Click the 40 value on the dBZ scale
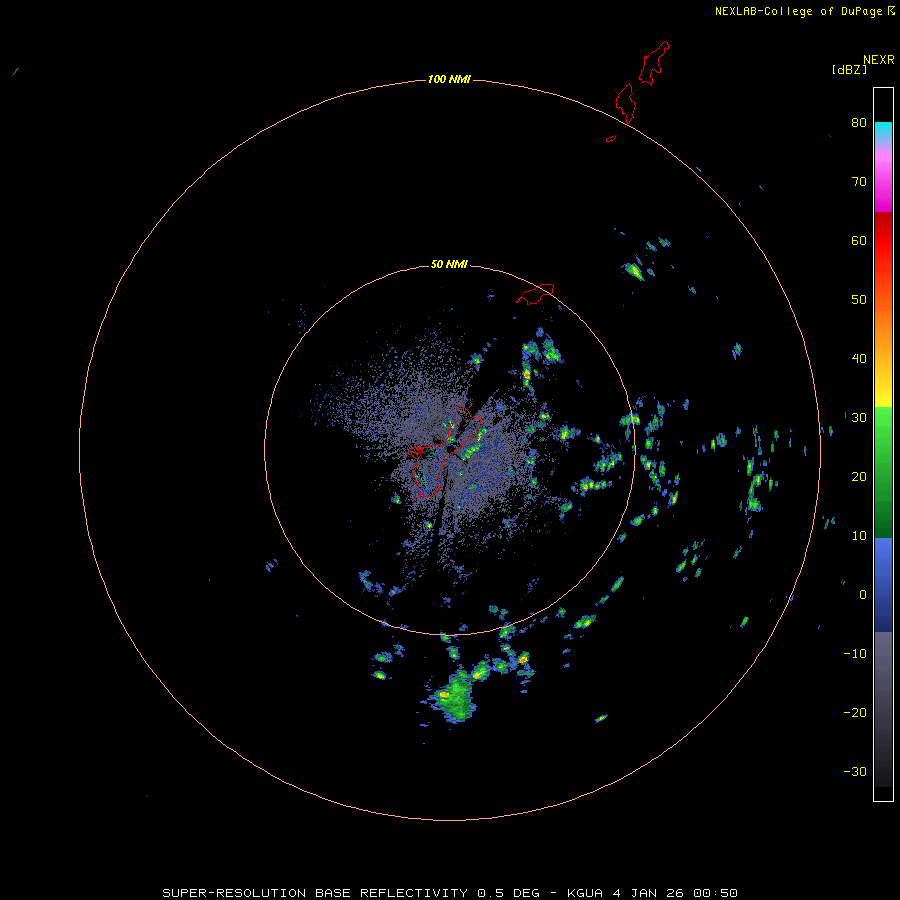This screenshot has height=900, width=900. coord(859,359)
